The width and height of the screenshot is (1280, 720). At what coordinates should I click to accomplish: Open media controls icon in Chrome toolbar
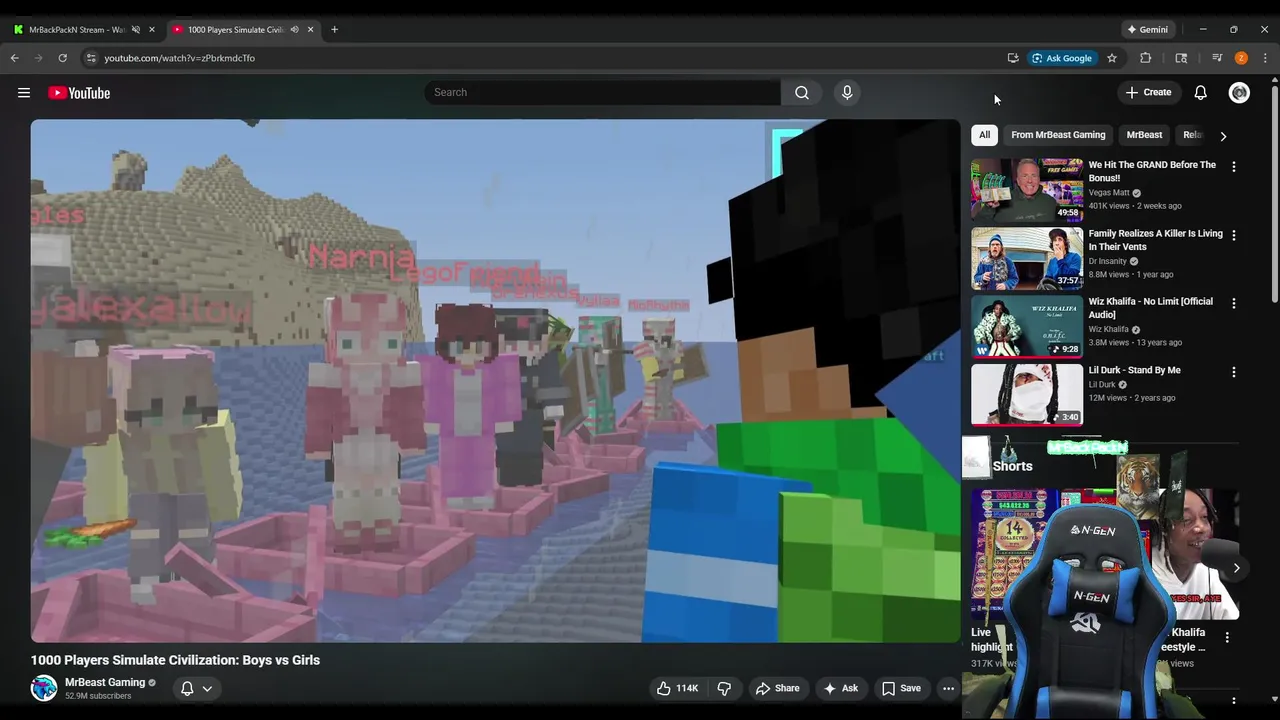tap(1217, 58)
